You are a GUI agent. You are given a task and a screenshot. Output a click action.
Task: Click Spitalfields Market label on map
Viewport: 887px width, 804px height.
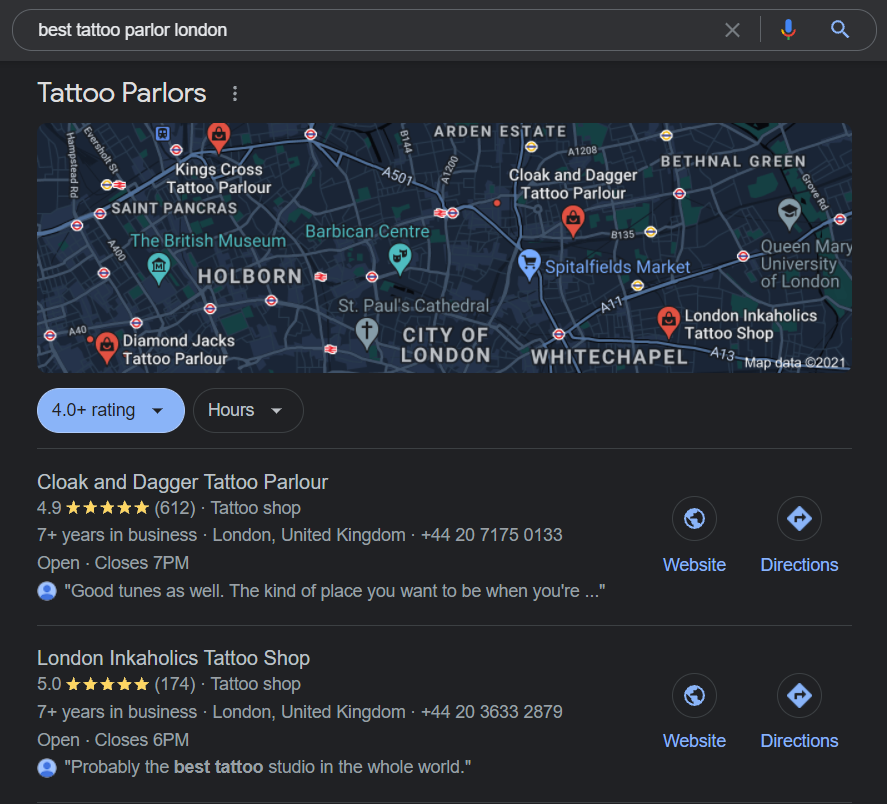[617, 267]
